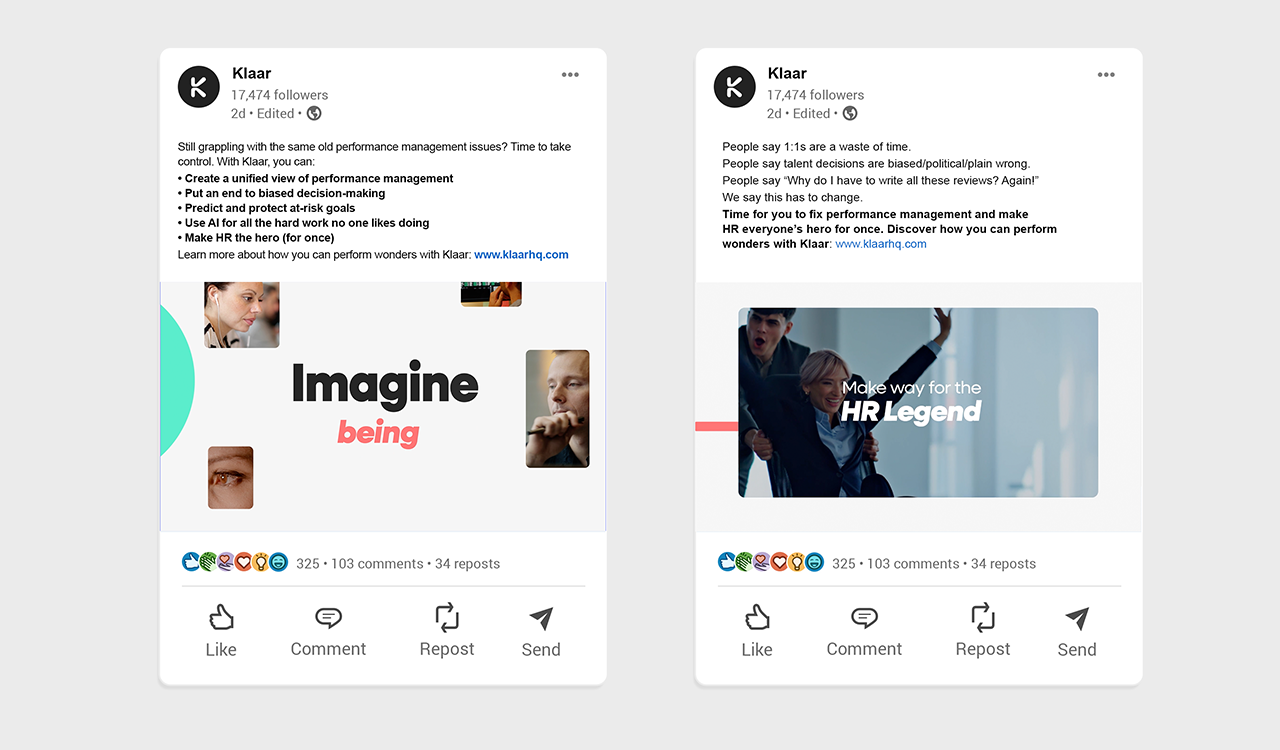Send the left post via the paper-plane icon
The width and height of the screenshot is (1280, 750).
coord(541,618)
